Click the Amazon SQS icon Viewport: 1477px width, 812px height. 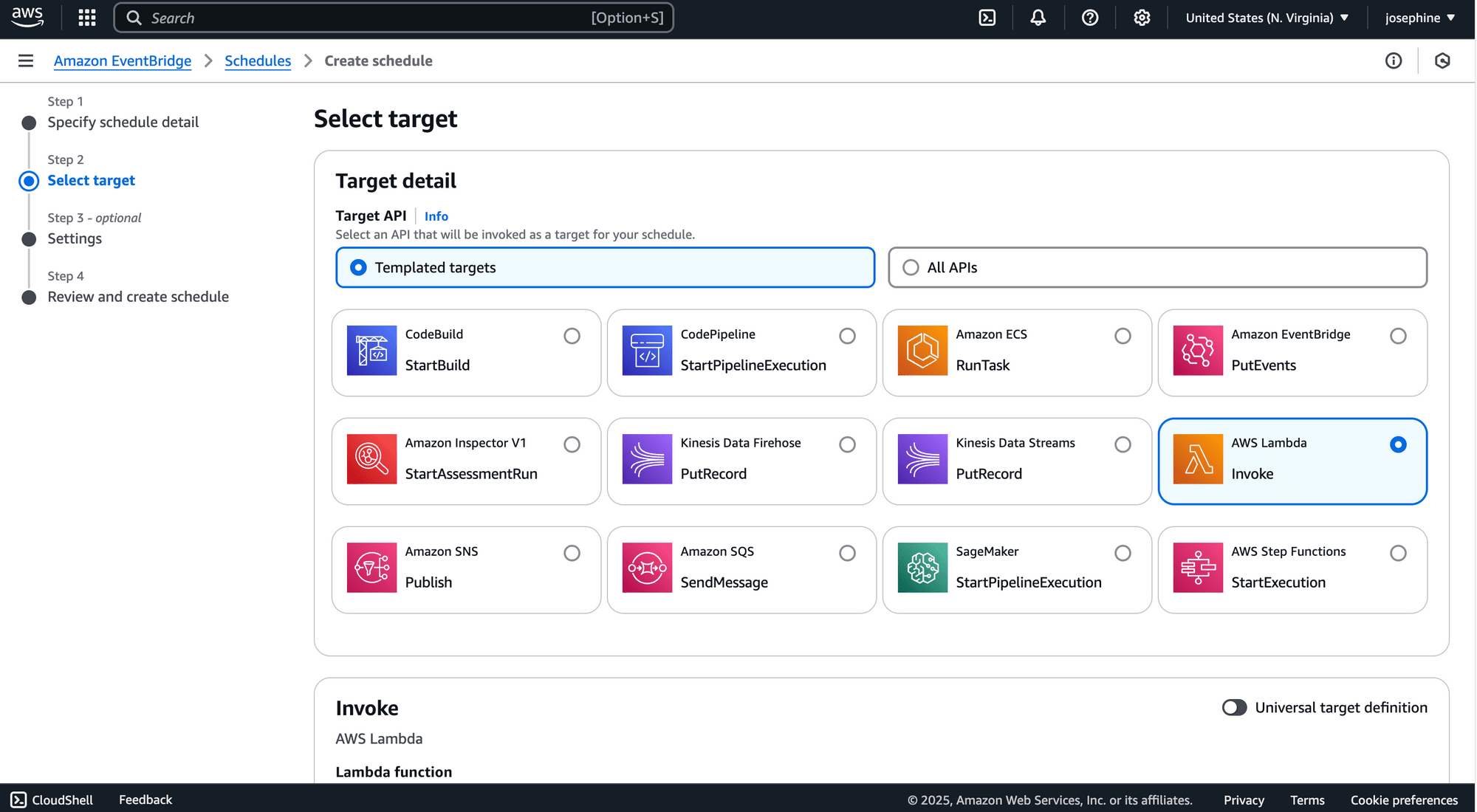(x=647, y=568)
